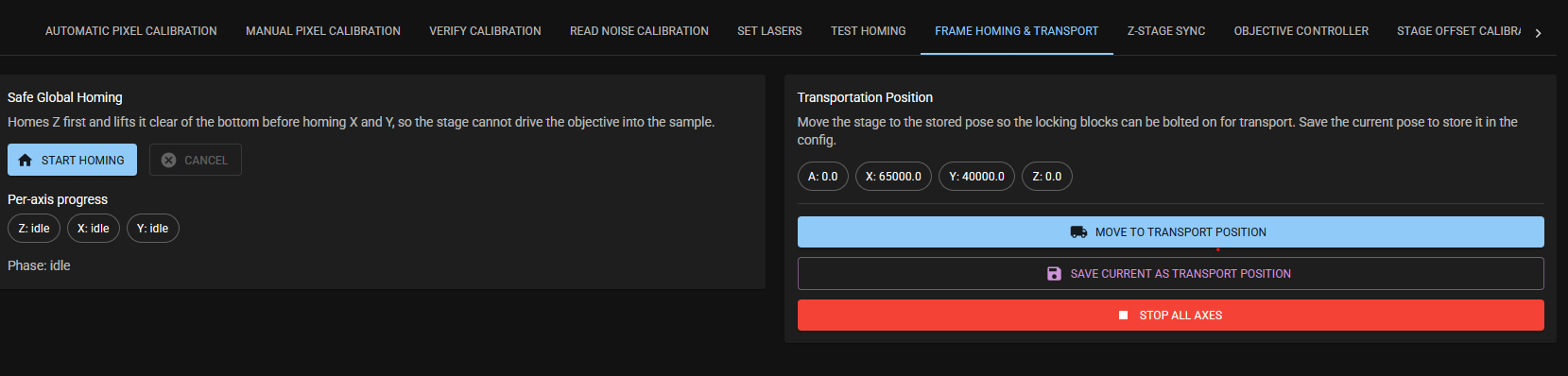
Task: Save current as transport position
Action: pyautogui.click(x=1170, y=273)
